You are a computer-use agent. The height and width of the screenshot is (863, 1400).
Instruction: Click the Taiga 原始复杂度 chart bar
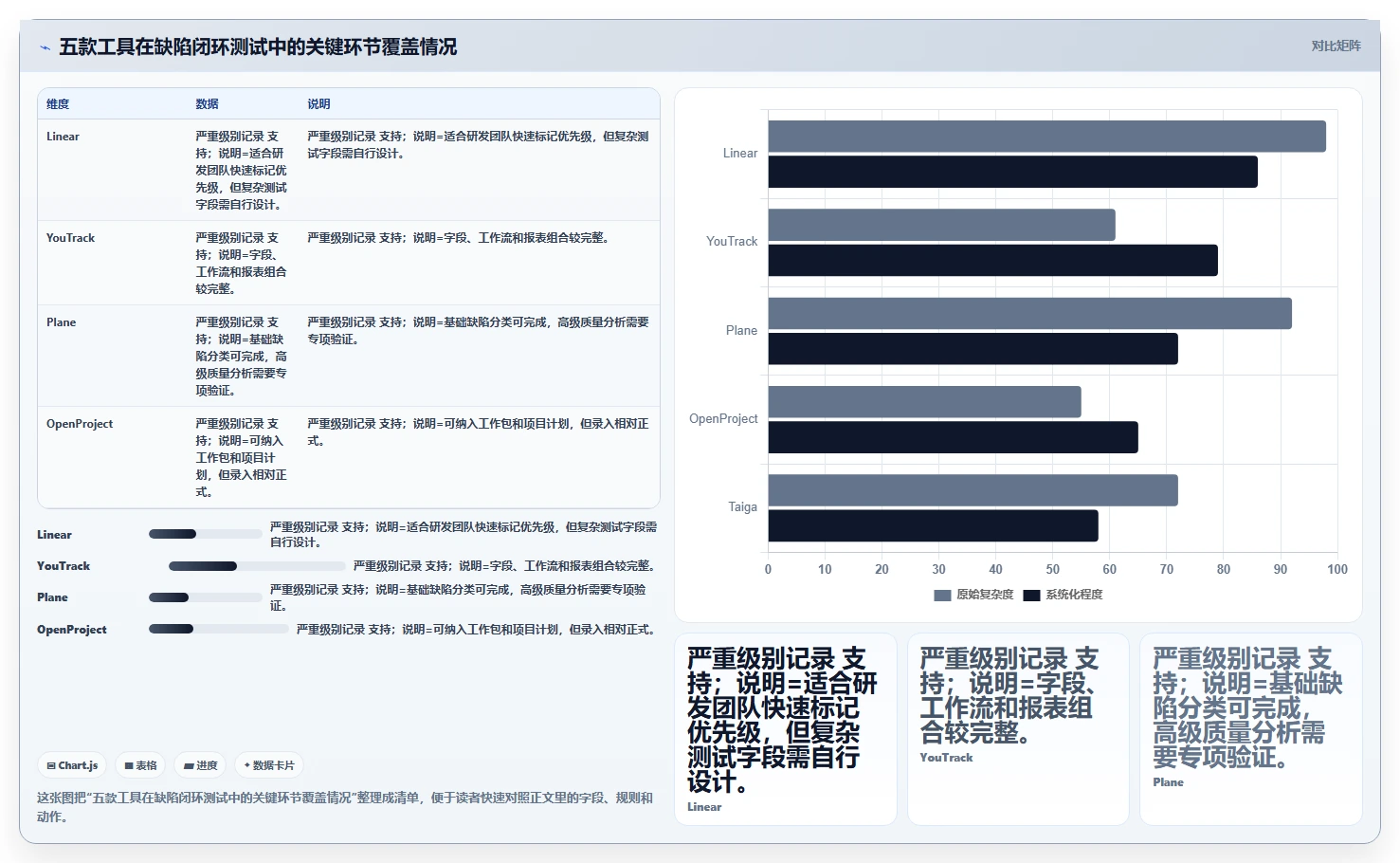973,490
